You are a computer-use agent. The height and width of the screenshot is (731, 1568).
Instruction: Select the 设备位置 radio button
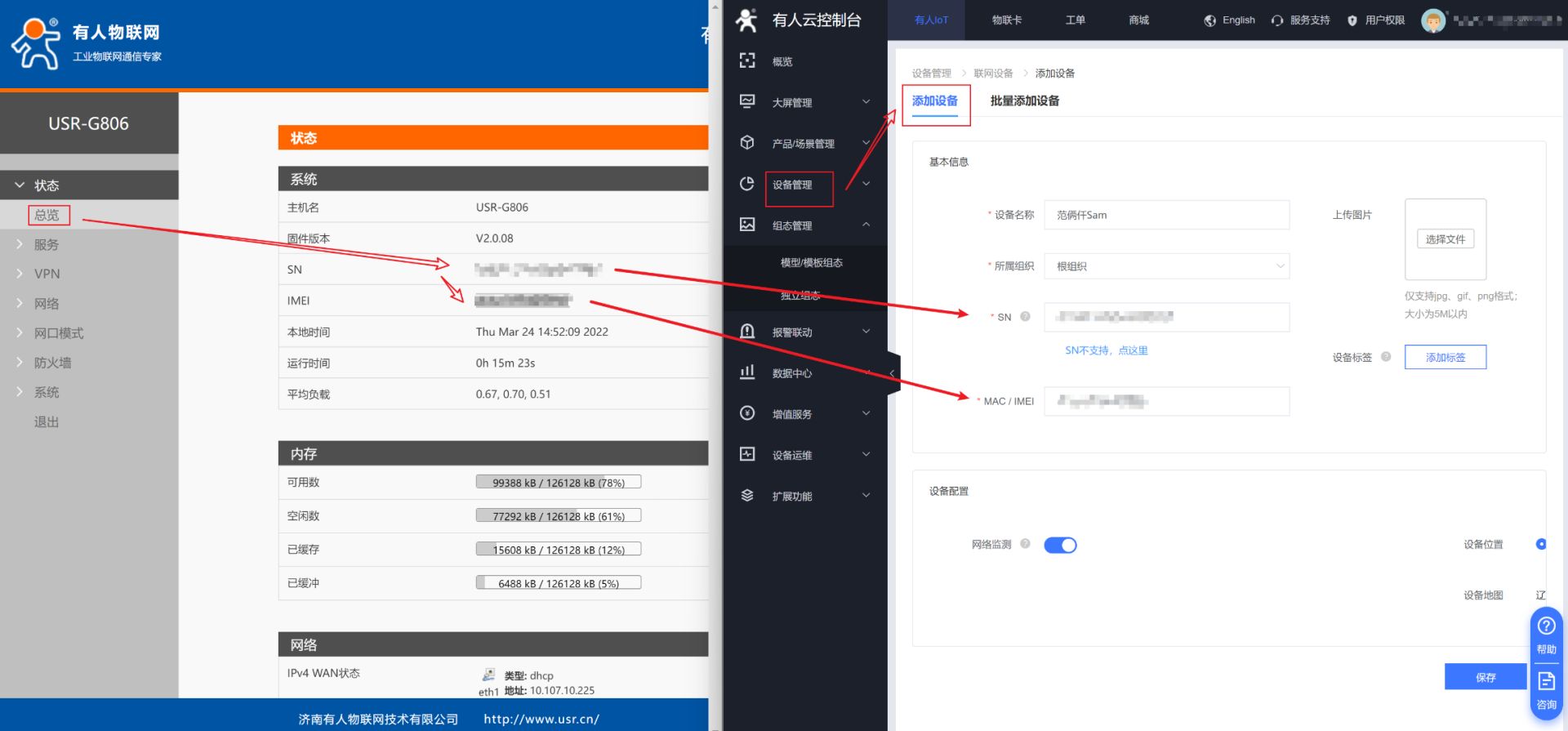click(x=1540, y=544)
